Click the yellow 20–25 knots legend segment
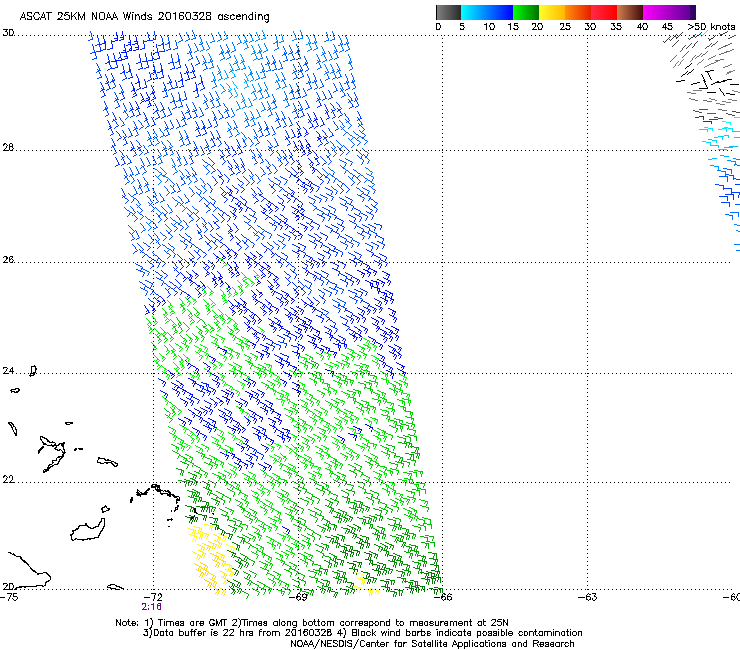 point(552,12)
